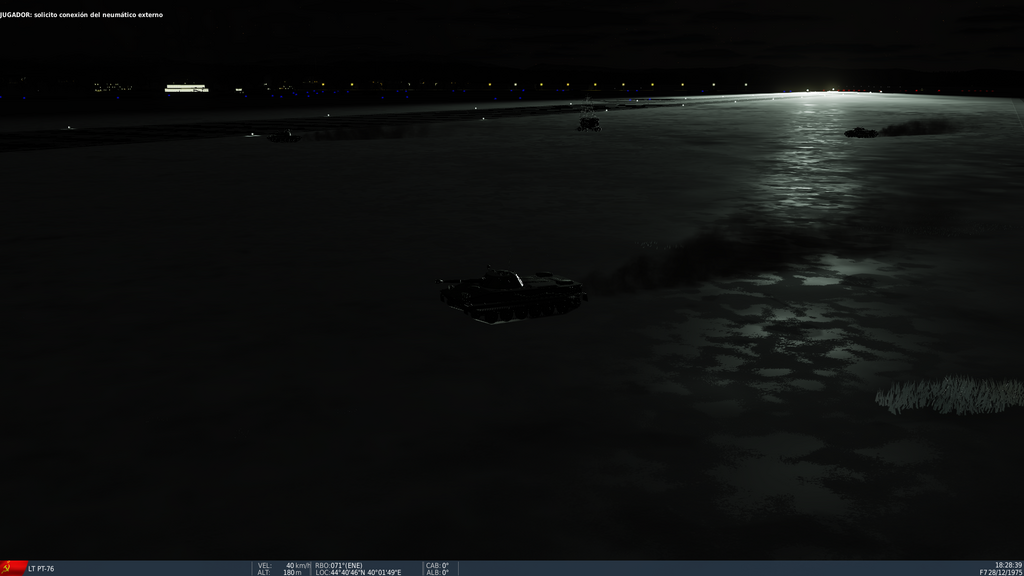Screen dimensions: 1024x576
Task: Click the 'ALB: 0°' roll readout
Action: click(438, 573)
